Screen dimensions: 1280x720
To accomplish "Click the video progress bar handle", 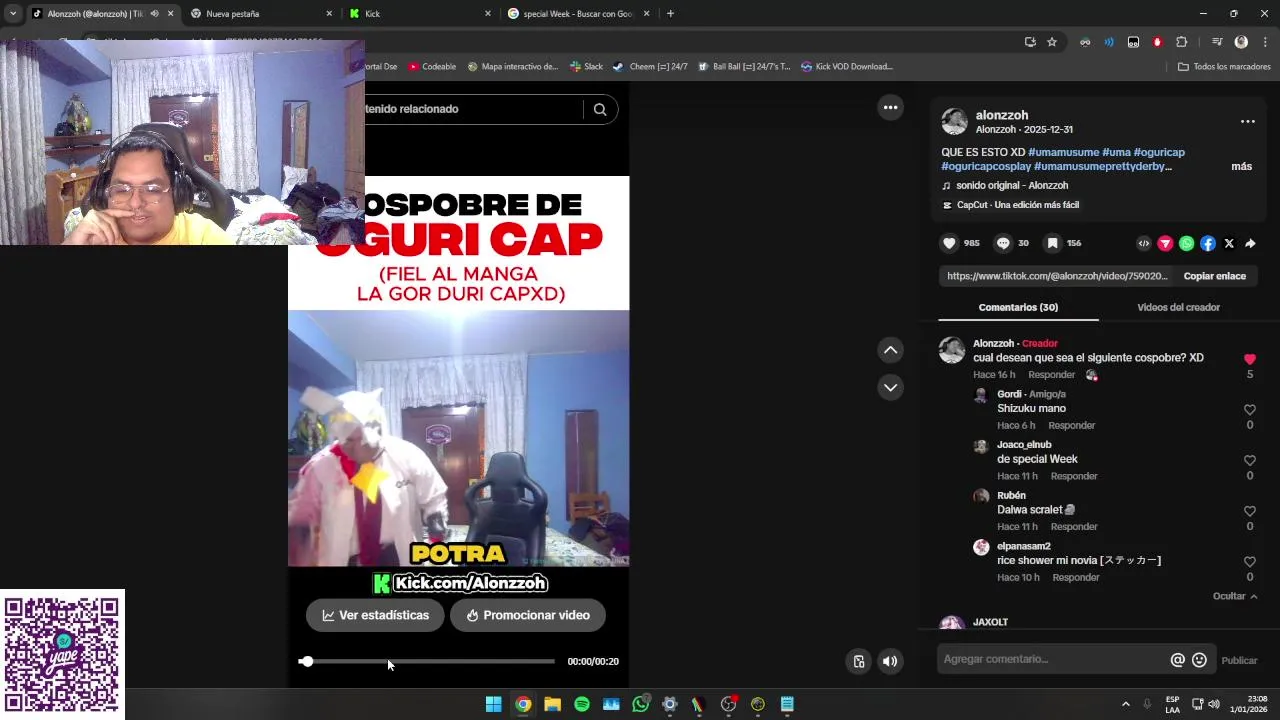I will point(306,661).
